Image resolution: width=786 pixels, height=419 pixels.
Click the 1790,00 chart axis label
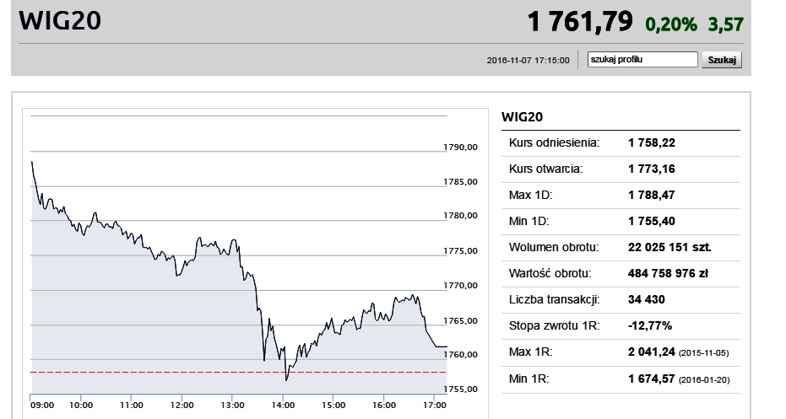(x=460, y=147)
